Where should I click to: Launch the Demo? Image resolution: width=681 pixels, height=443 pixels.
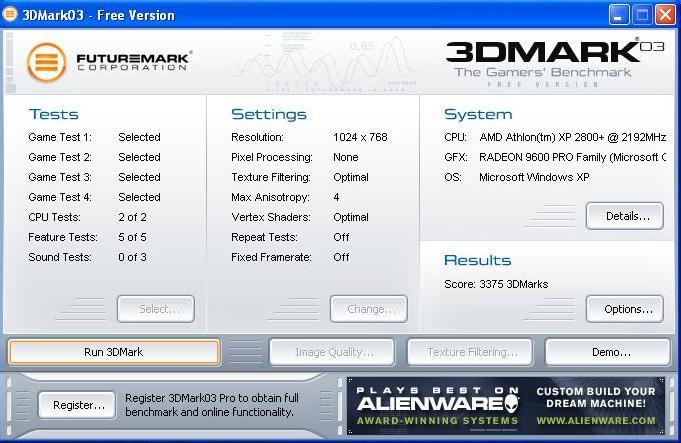[608, 352]
